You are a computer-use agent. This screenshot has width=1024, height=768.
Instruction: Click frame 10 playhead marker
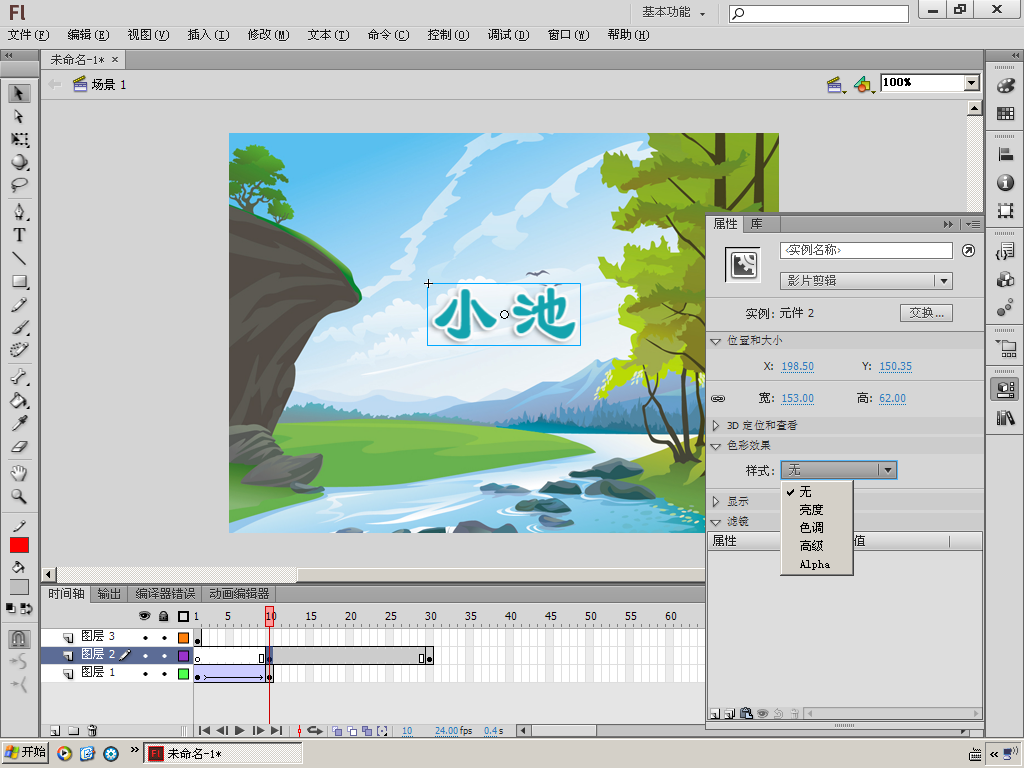[270, 616]
